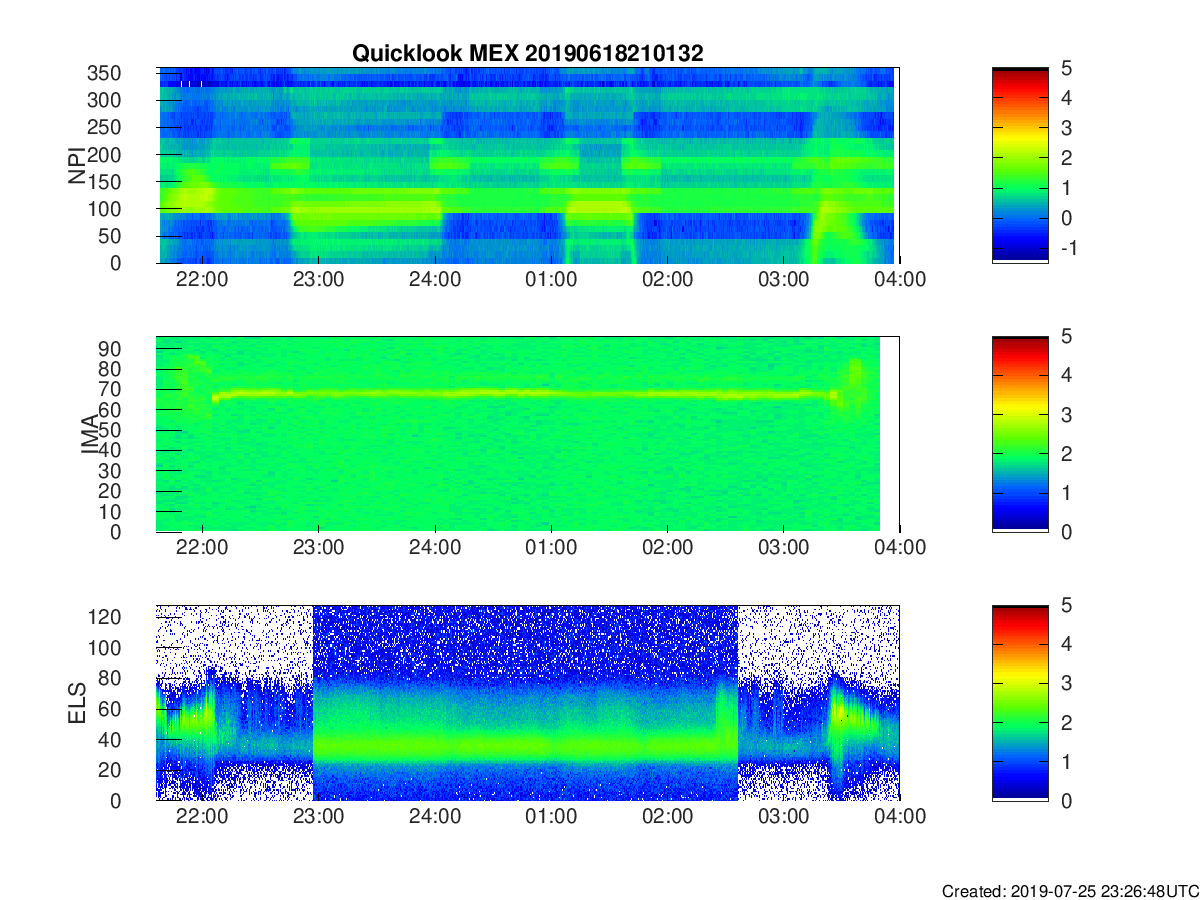This screenshot has width=1200, height=900.
Task: Click the ELS spectrogram plot area
Action: pos(528,703)
